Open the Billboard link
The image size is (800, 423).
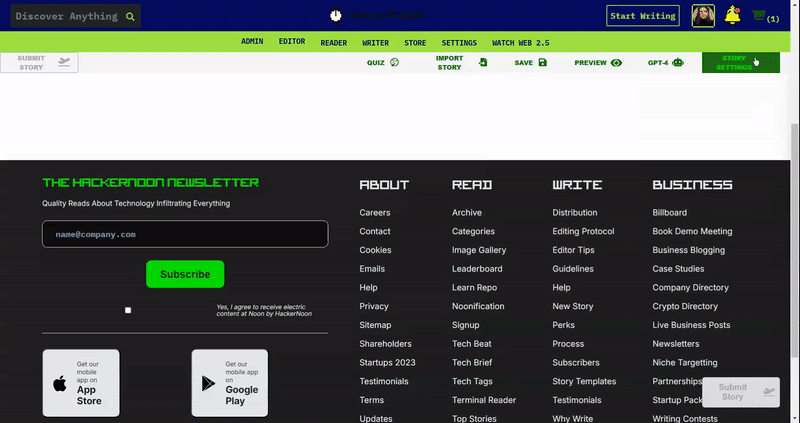tap(669, 212)
